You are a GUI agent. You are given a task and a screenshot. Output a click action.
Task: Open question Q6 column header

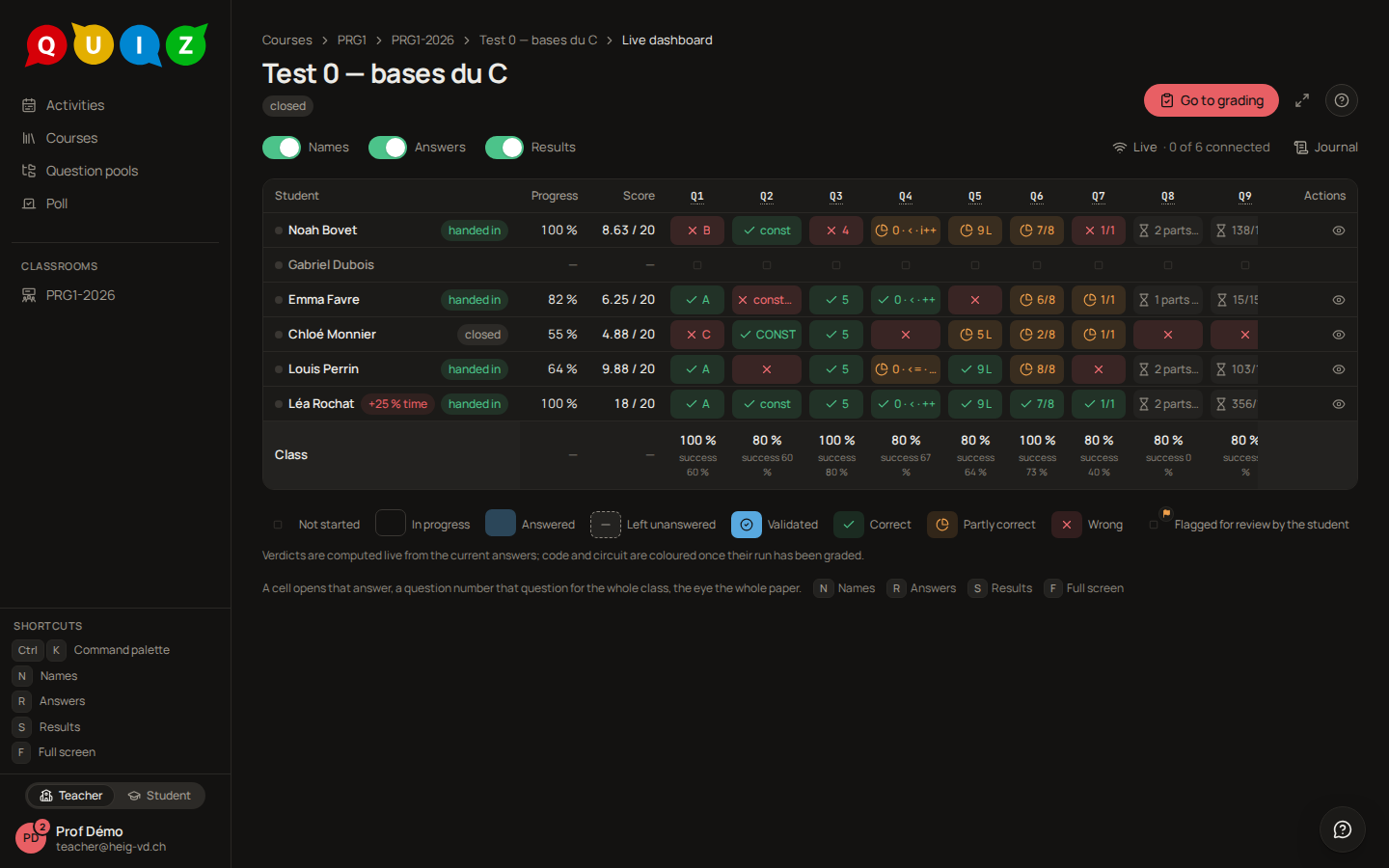[1037, 196]
